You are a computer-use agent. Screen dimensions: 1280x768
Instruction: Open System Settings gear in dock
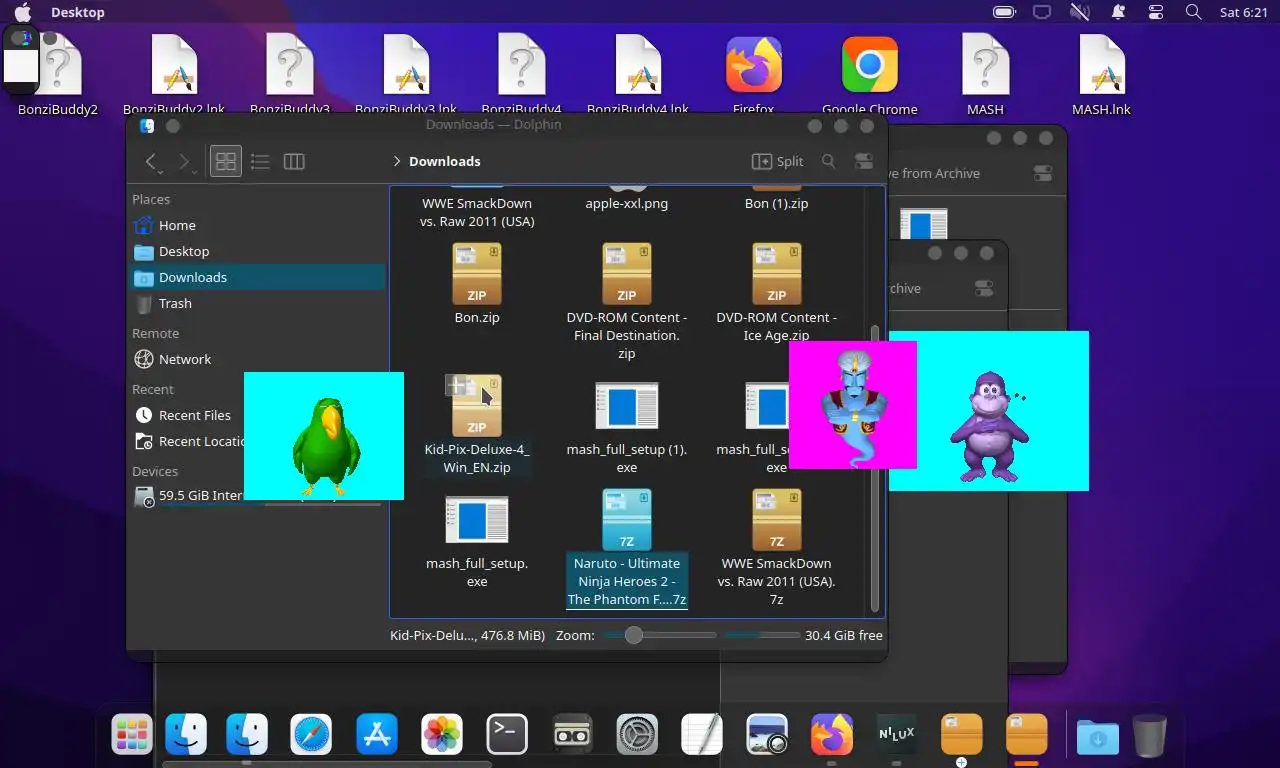tap(637, 735)
